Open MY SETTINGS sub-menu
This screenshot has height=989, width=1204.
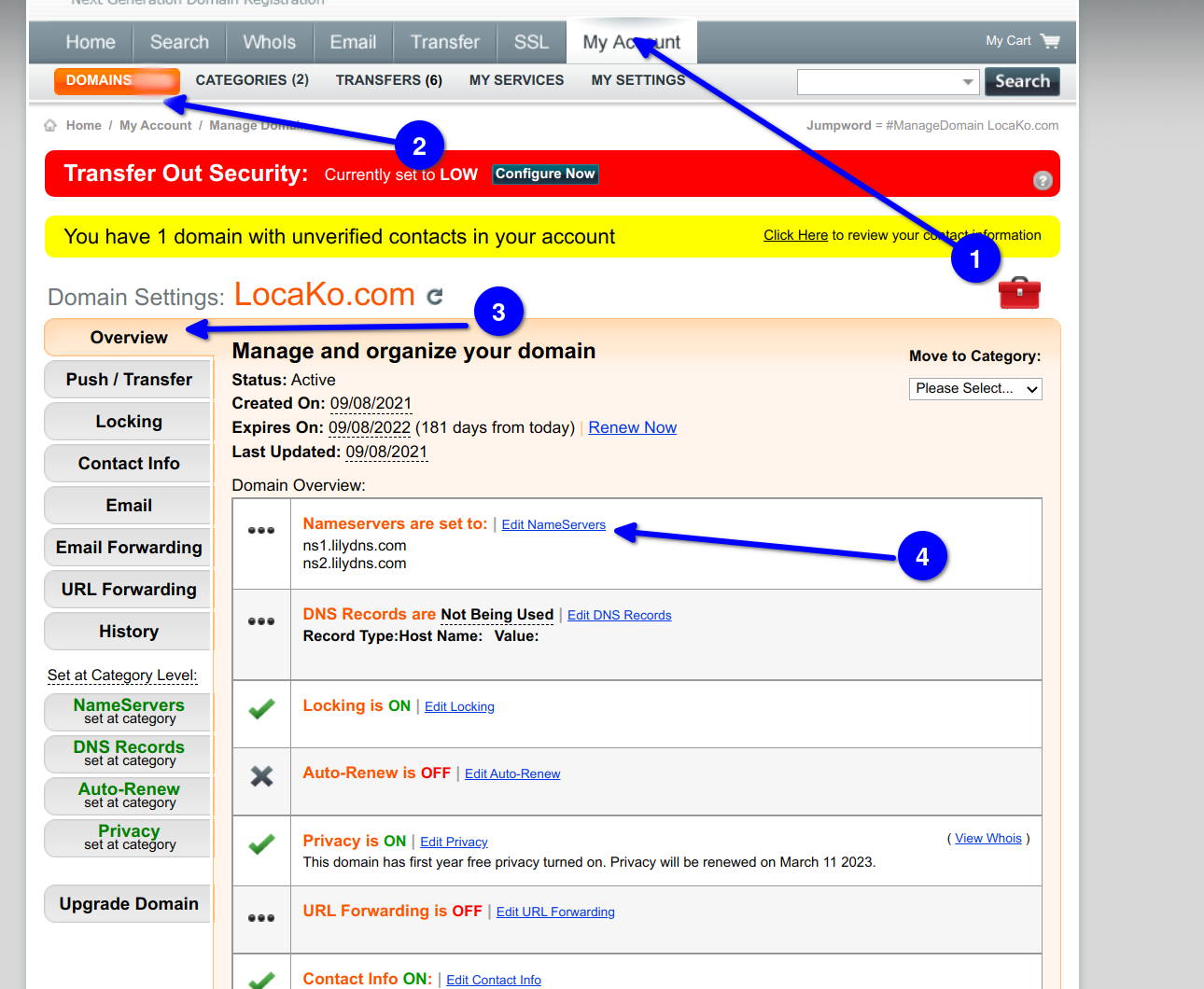[x=638, y=80]
